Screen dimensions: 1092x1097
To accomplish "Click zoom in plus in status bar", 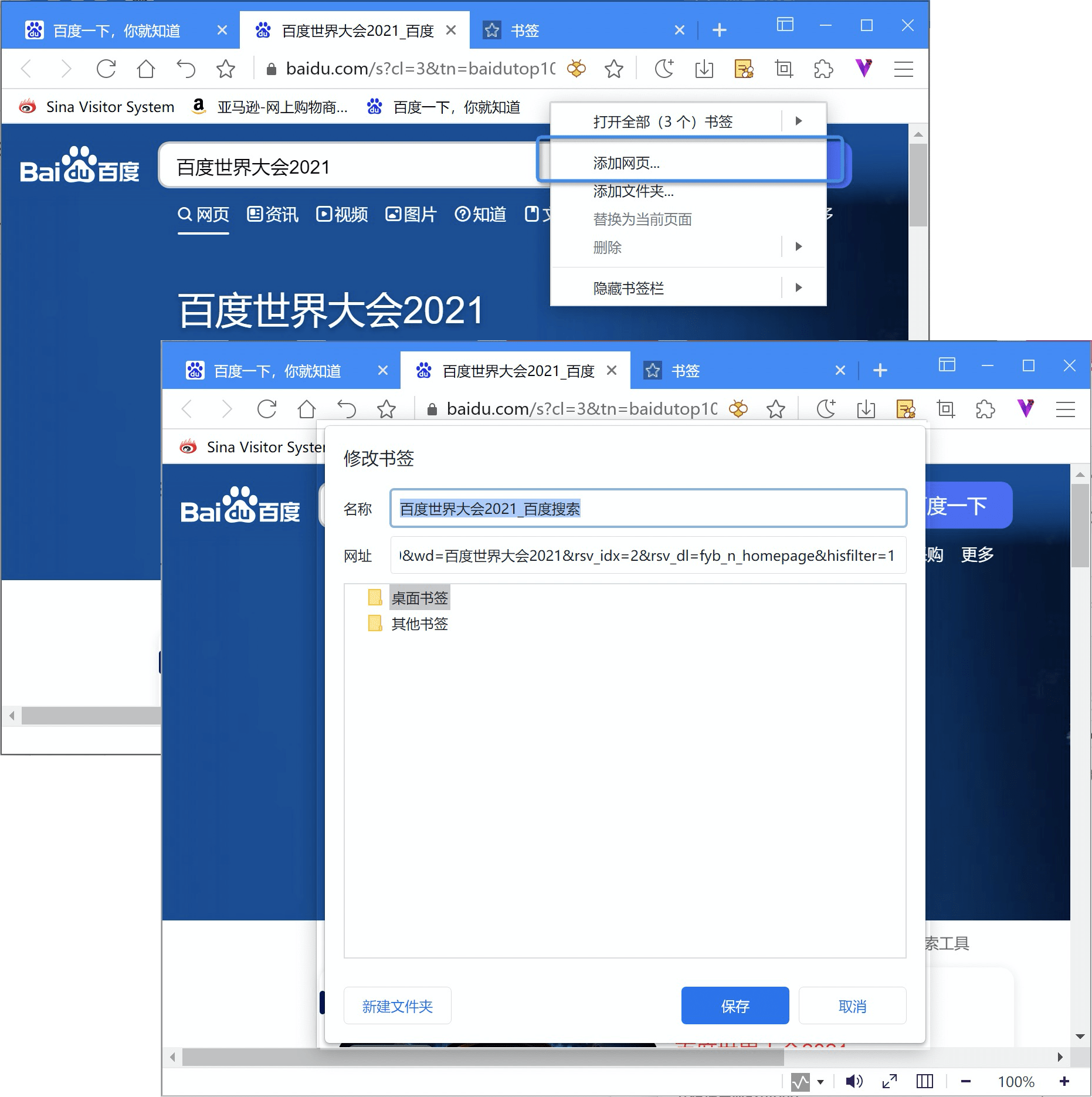I will 1065,1081.
